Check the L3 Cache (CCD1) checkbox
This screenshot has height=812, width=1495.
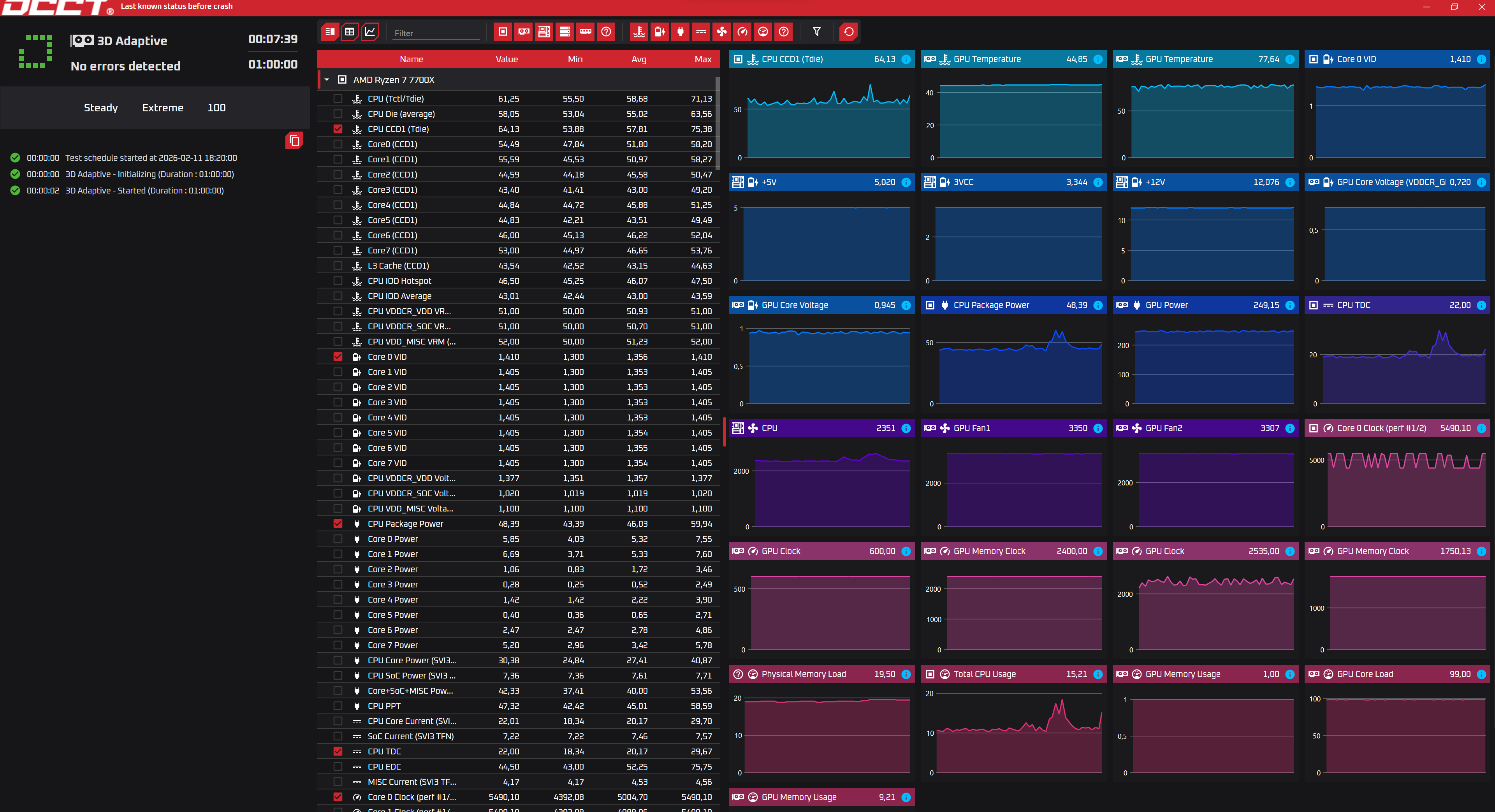[338, 266]
